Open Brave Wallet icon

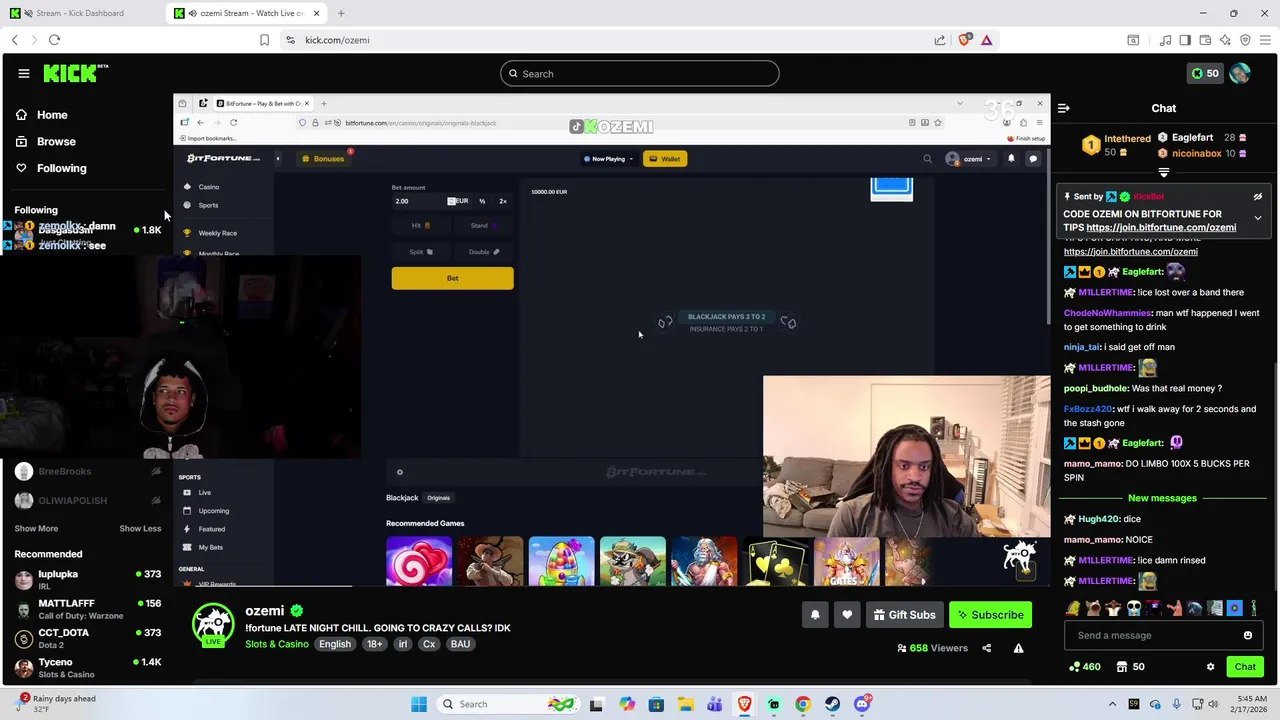tap(1205, 40)
